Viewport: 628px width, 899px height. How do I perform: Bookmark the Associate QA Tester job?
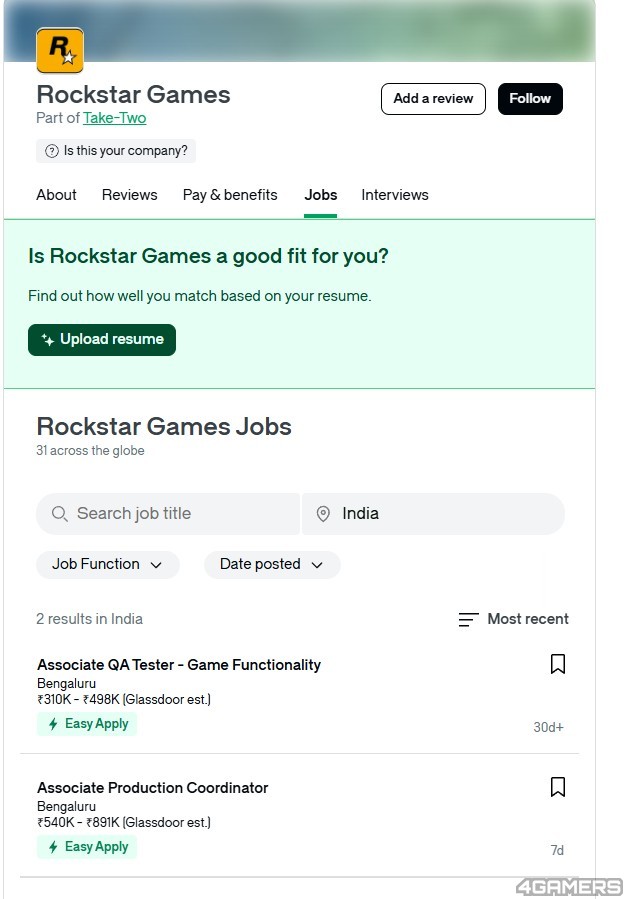click(x=558, y=664)
